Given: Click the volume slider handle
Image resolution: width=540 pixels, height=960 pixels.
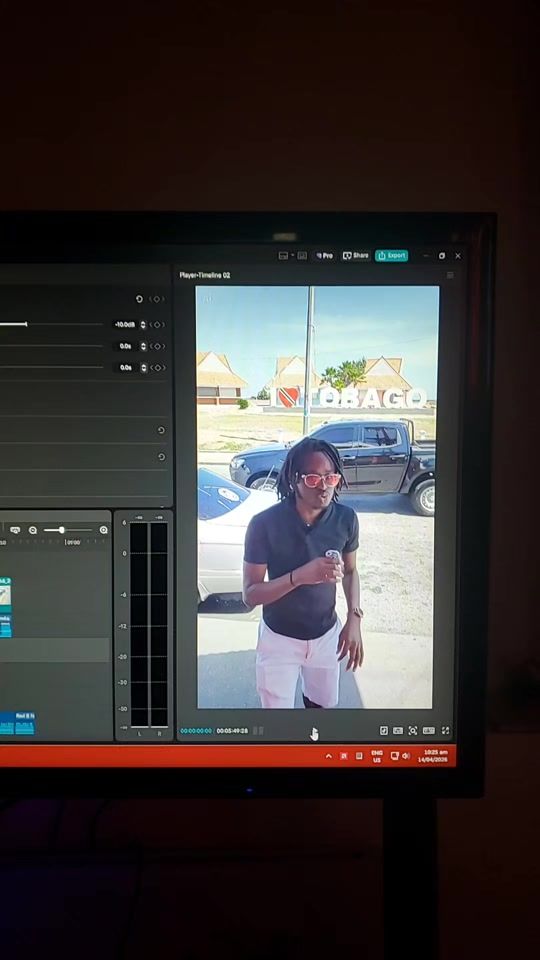Looking at the screenshot, I should click(x=26, y=324).
